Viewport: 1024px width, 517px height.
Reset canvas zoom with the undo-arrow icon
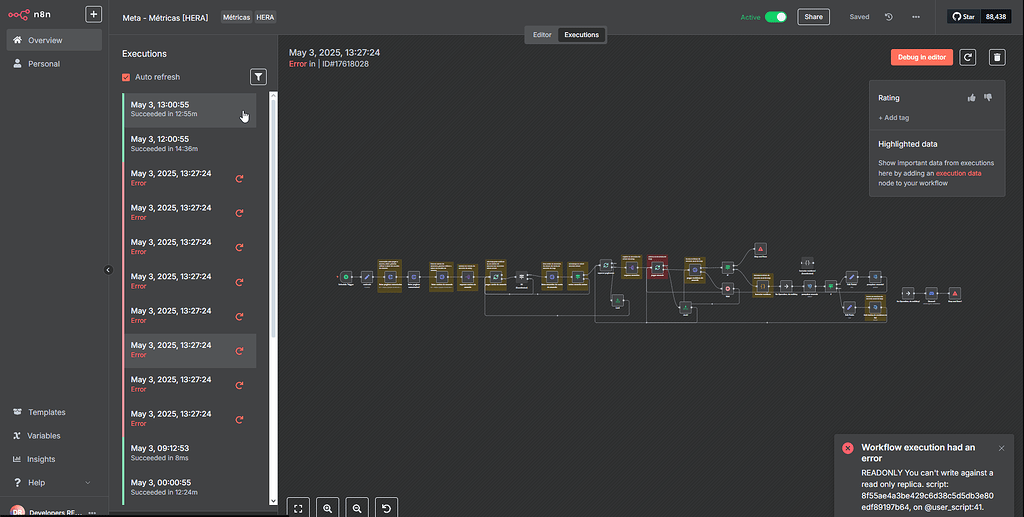pyautogui.click(x=386, y=507)
